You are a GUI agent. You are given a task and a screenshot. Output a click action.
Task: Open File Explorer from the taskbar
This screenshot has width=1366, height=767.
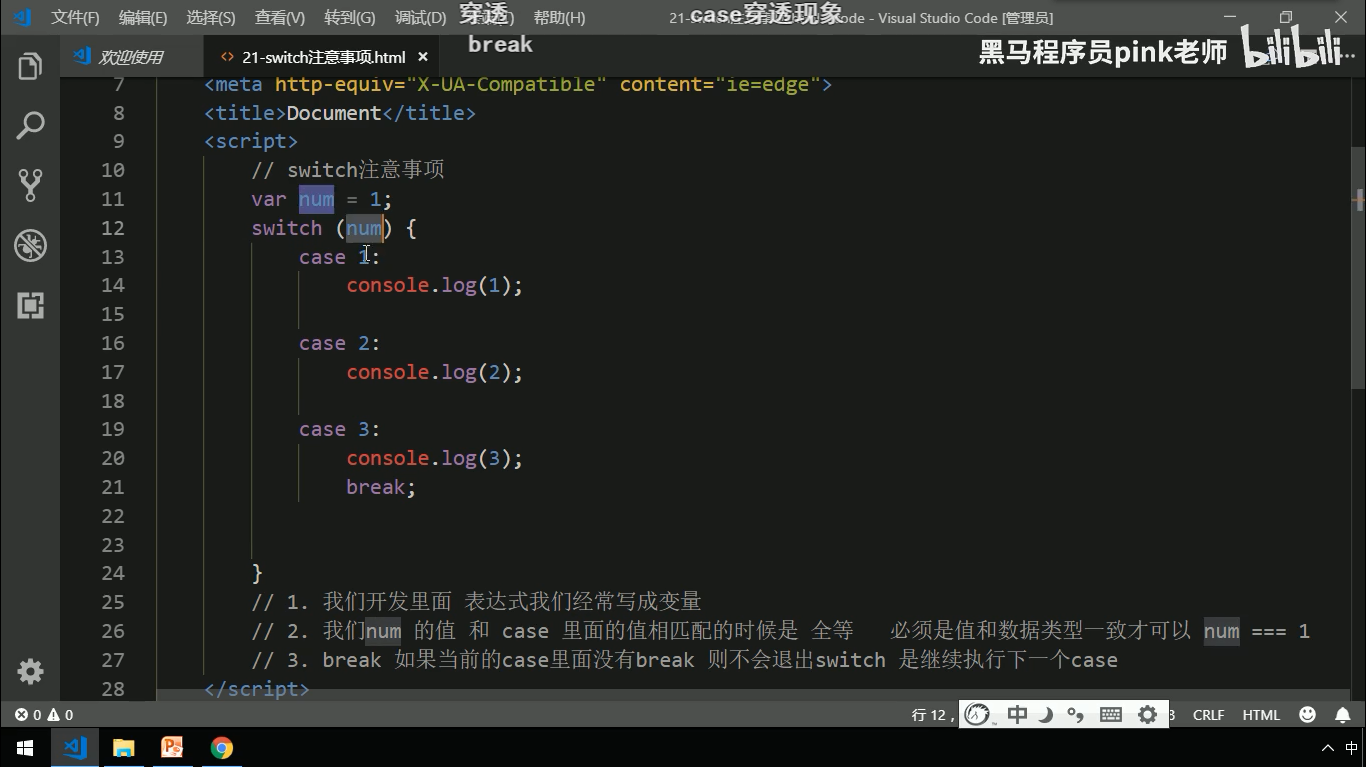(123, 748)
